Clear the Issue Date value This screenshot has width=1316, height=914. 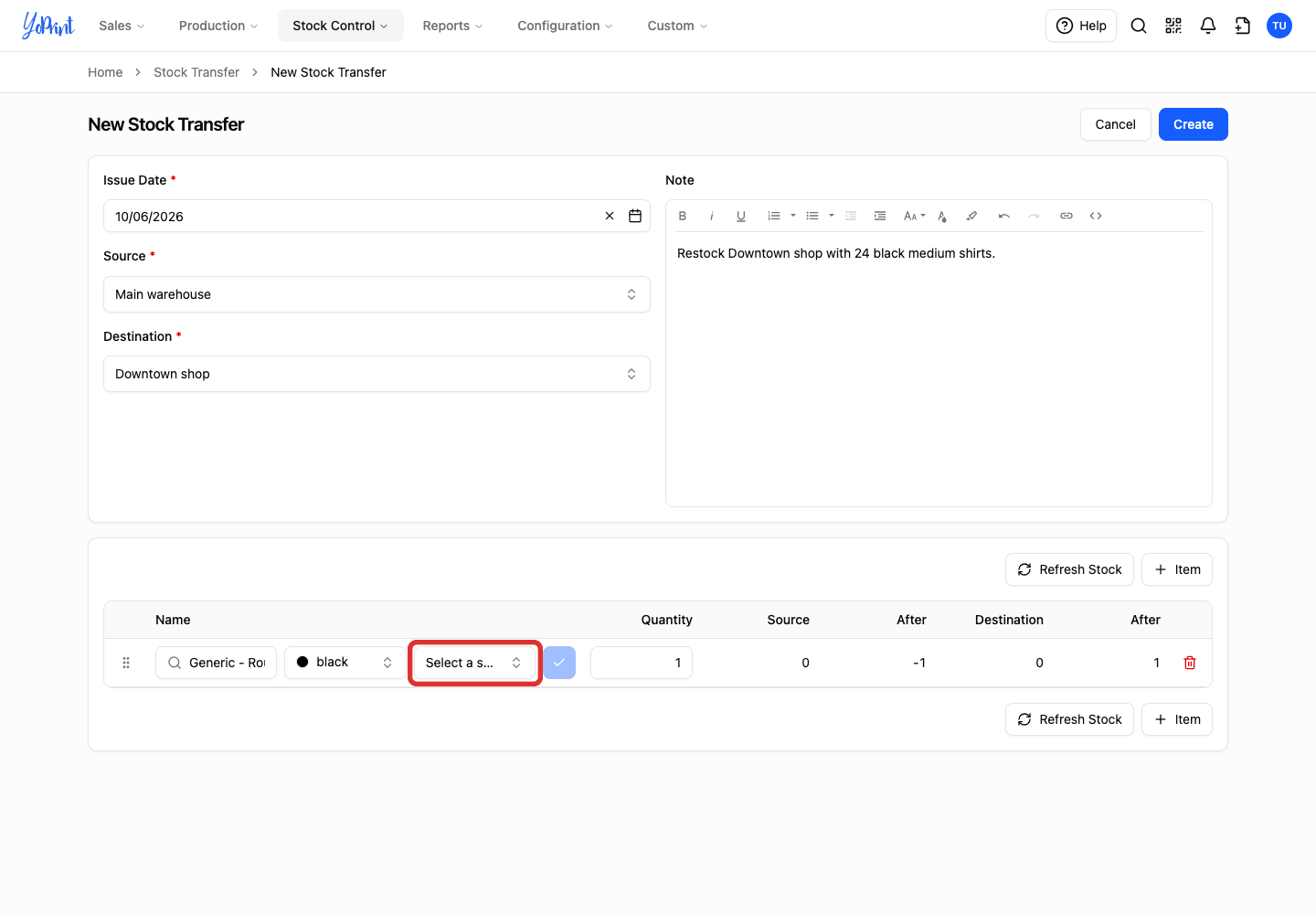610,216
